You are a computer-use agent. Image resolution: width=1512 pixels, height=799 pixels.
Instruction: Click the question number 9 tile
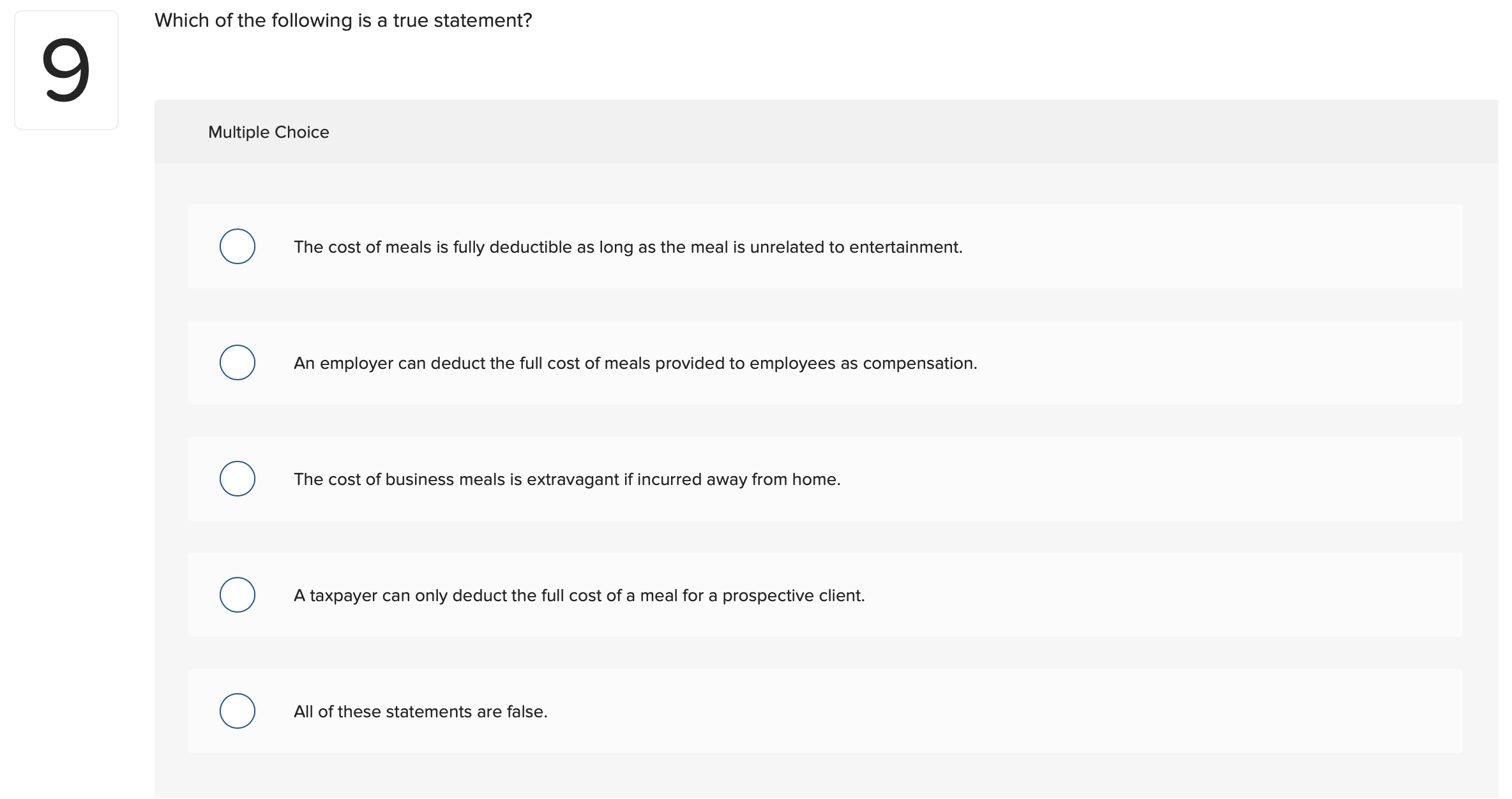(66, 70)
